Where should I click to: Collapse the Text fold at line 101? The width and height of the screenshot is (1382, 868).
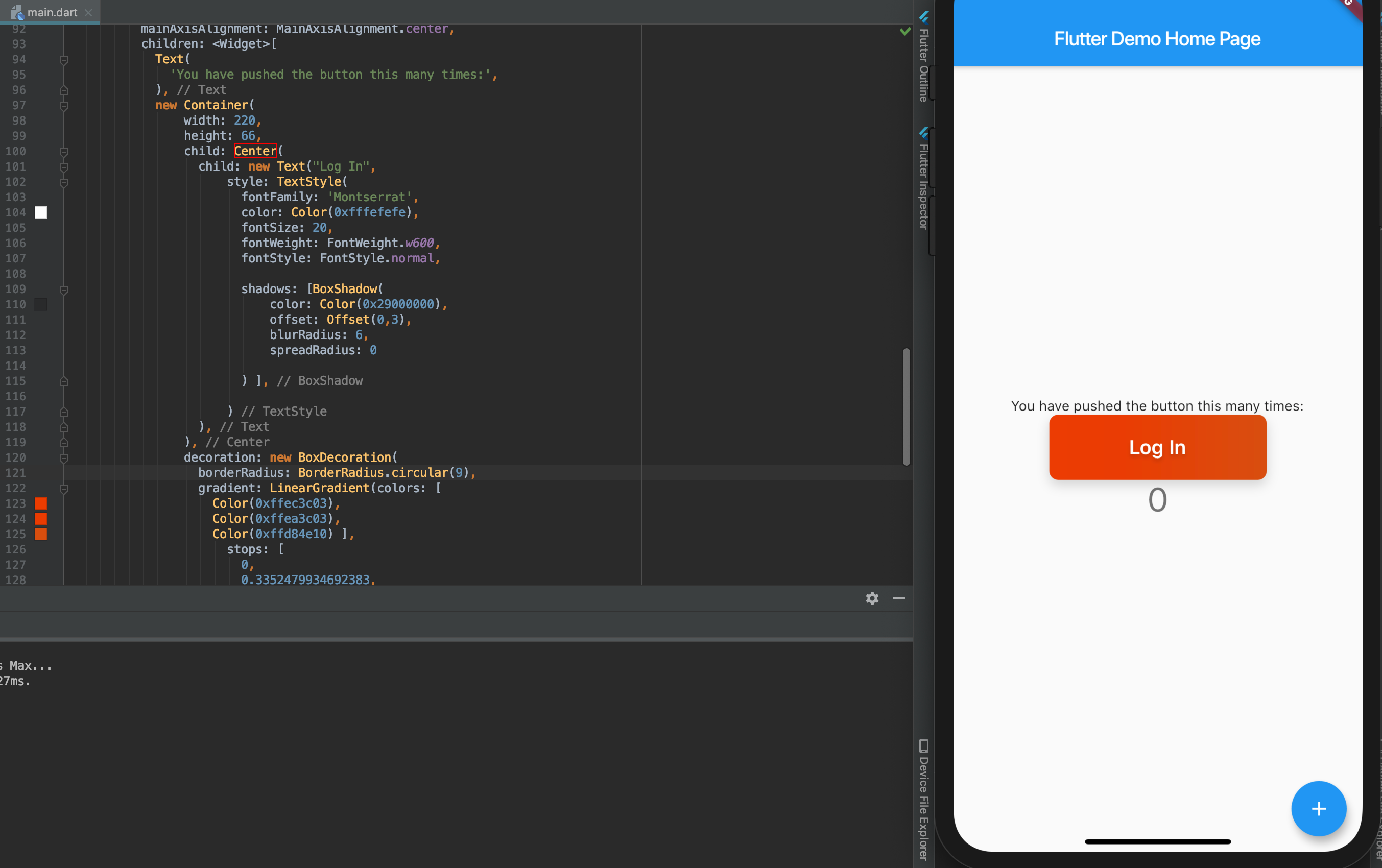click(64, 167)
